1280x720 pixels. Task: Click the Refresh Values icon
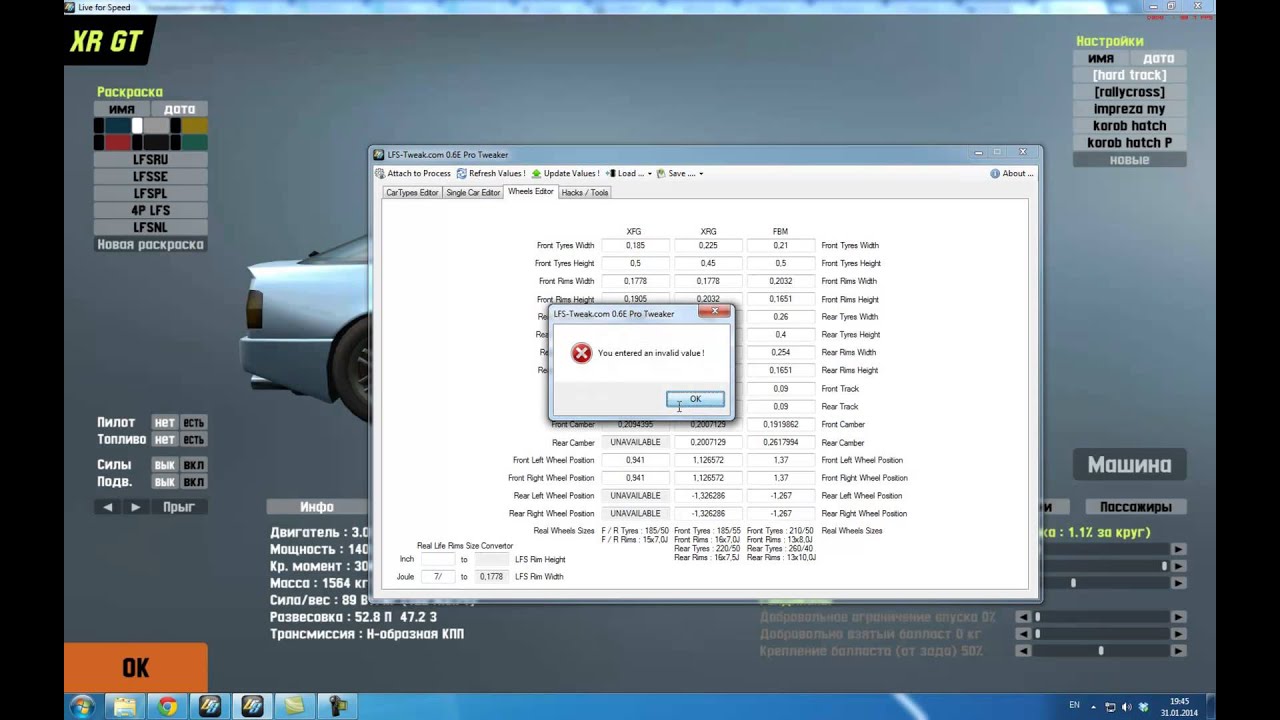pyautogui.click(x=462, y=174)
